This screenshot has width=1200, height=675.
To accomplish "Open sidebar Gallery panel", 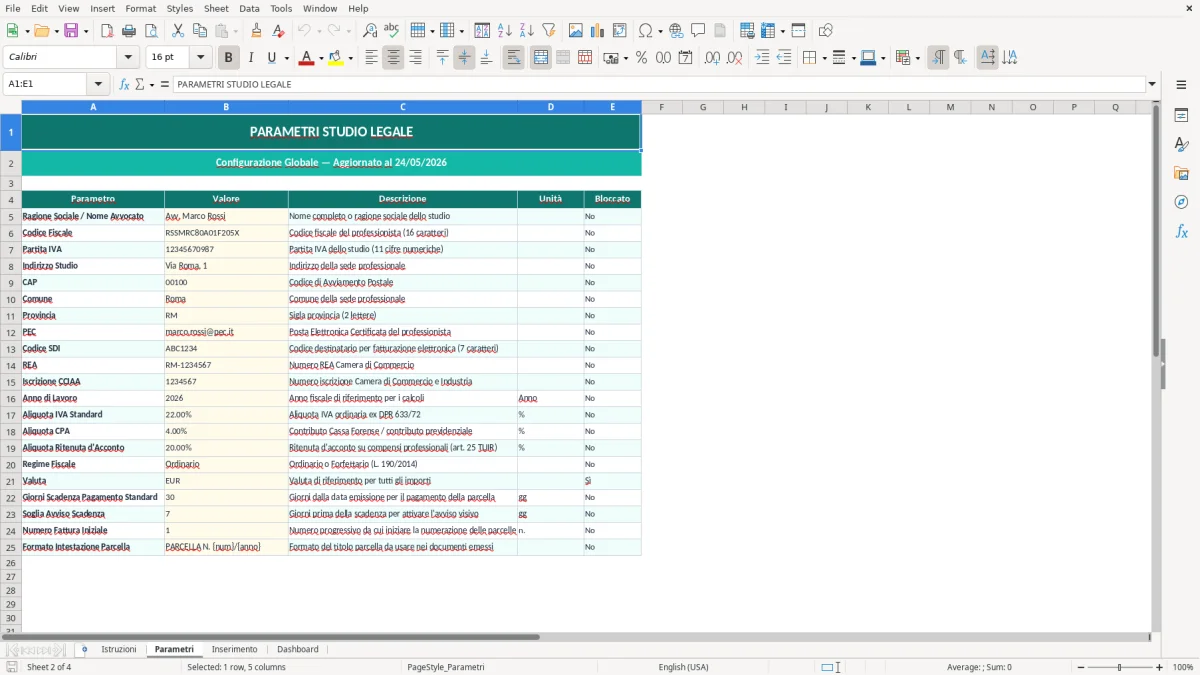I will (x=1181, y=174).
